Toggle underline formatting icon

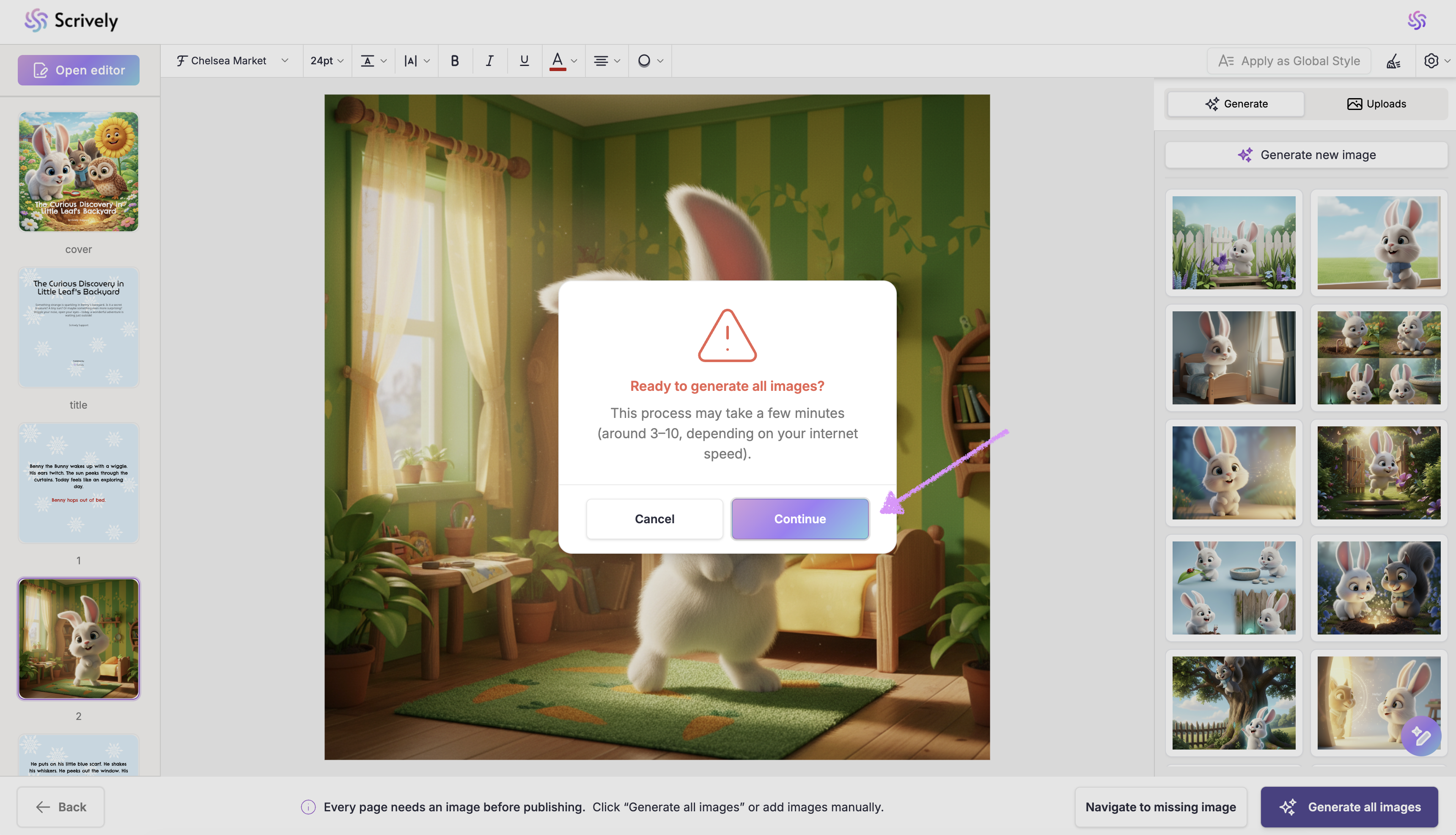pyautogui.click(x=524, y=61)
